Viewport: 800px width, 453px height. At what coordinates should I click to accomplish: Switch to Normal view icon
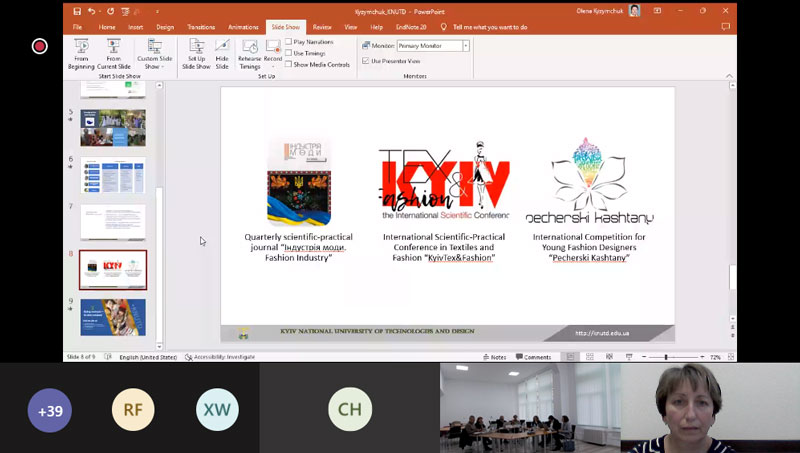click(570, 357)
